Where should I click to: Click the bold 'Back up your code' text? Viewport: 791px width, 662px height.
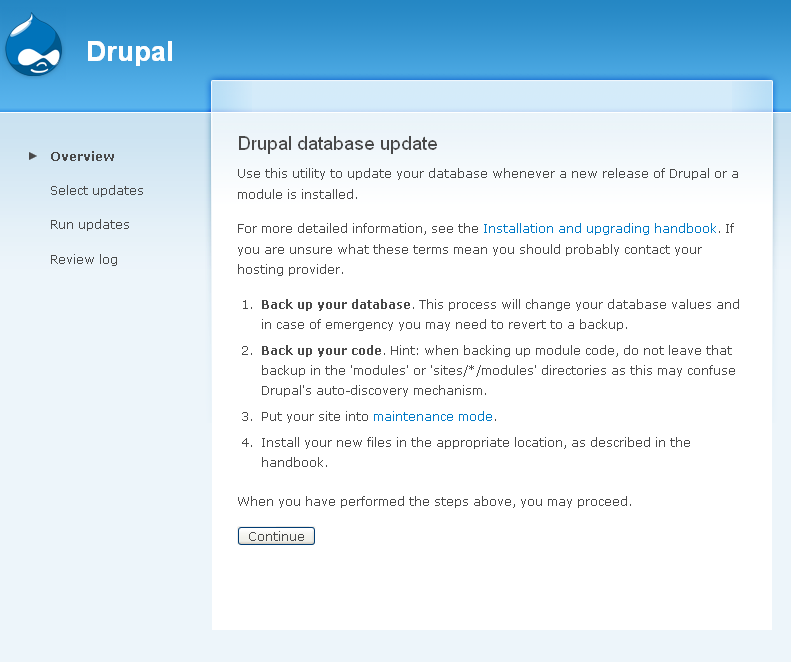[x=321, y=351]
